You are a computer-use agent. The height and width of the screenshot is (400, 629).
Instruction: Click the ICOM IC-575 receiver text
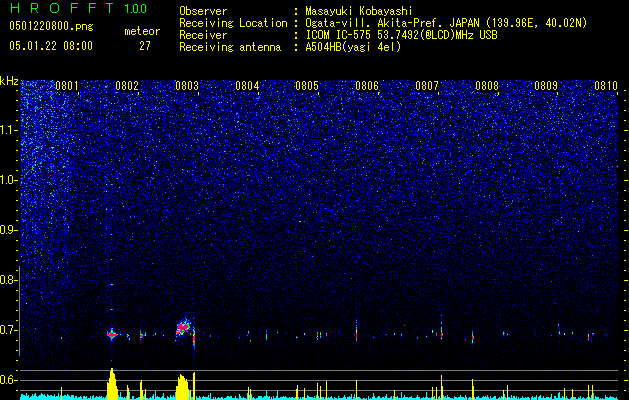click(x=401, y=35)
